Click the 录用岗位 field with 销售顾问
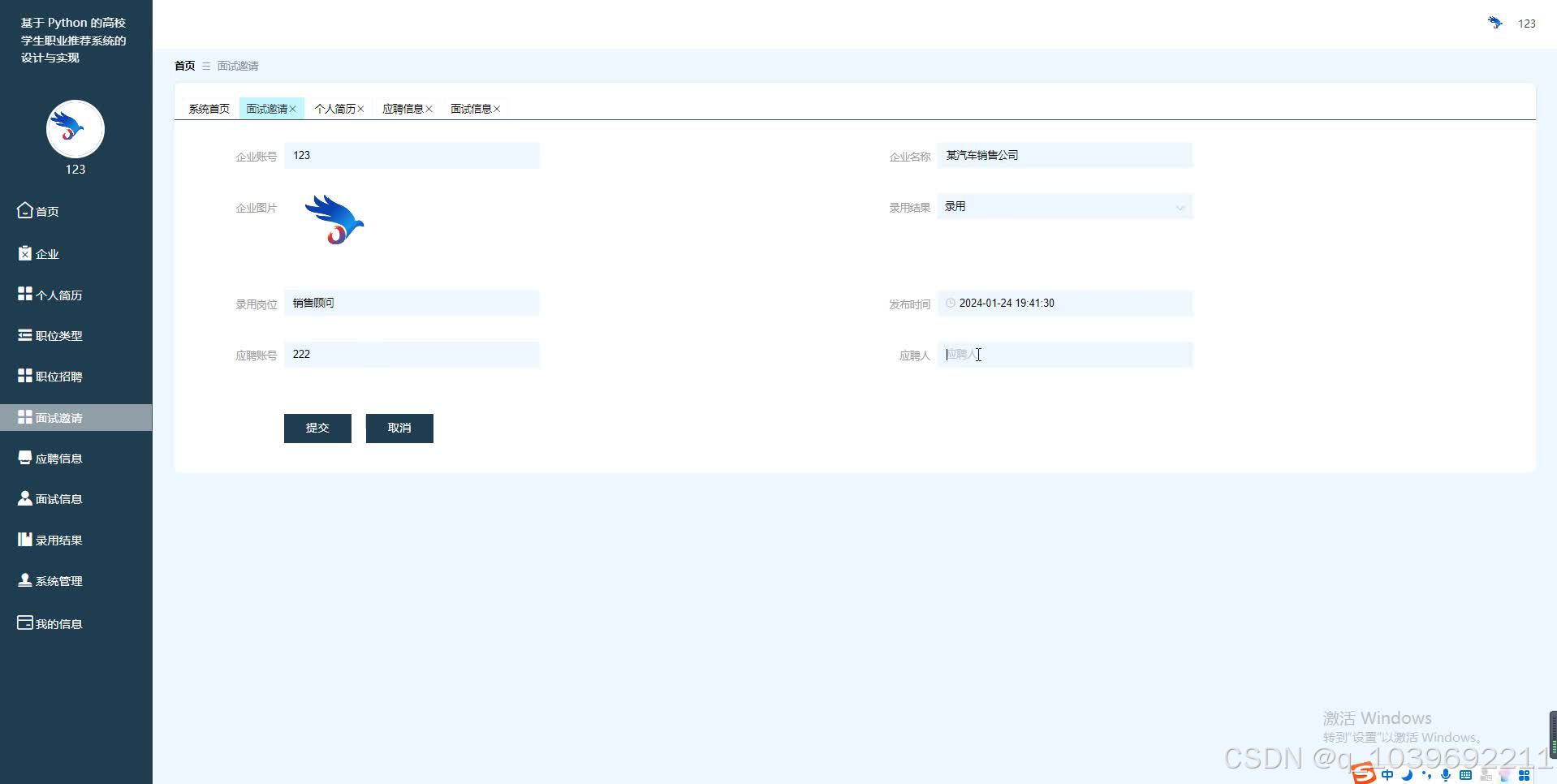Viewport: 1557px width, 784px height. pyautogui.click(x=412, y=303)
